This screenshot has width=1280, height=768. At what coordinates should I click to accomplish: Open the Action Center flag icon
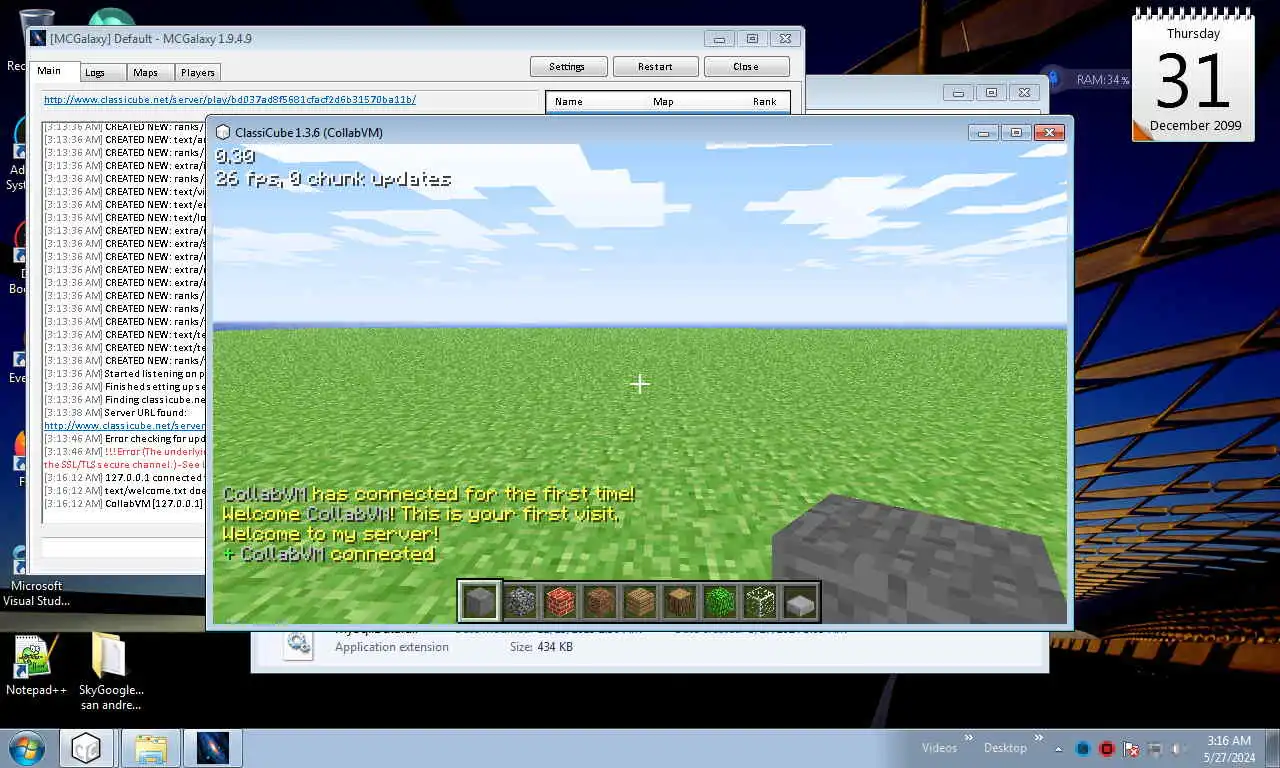click(1131, 749)
